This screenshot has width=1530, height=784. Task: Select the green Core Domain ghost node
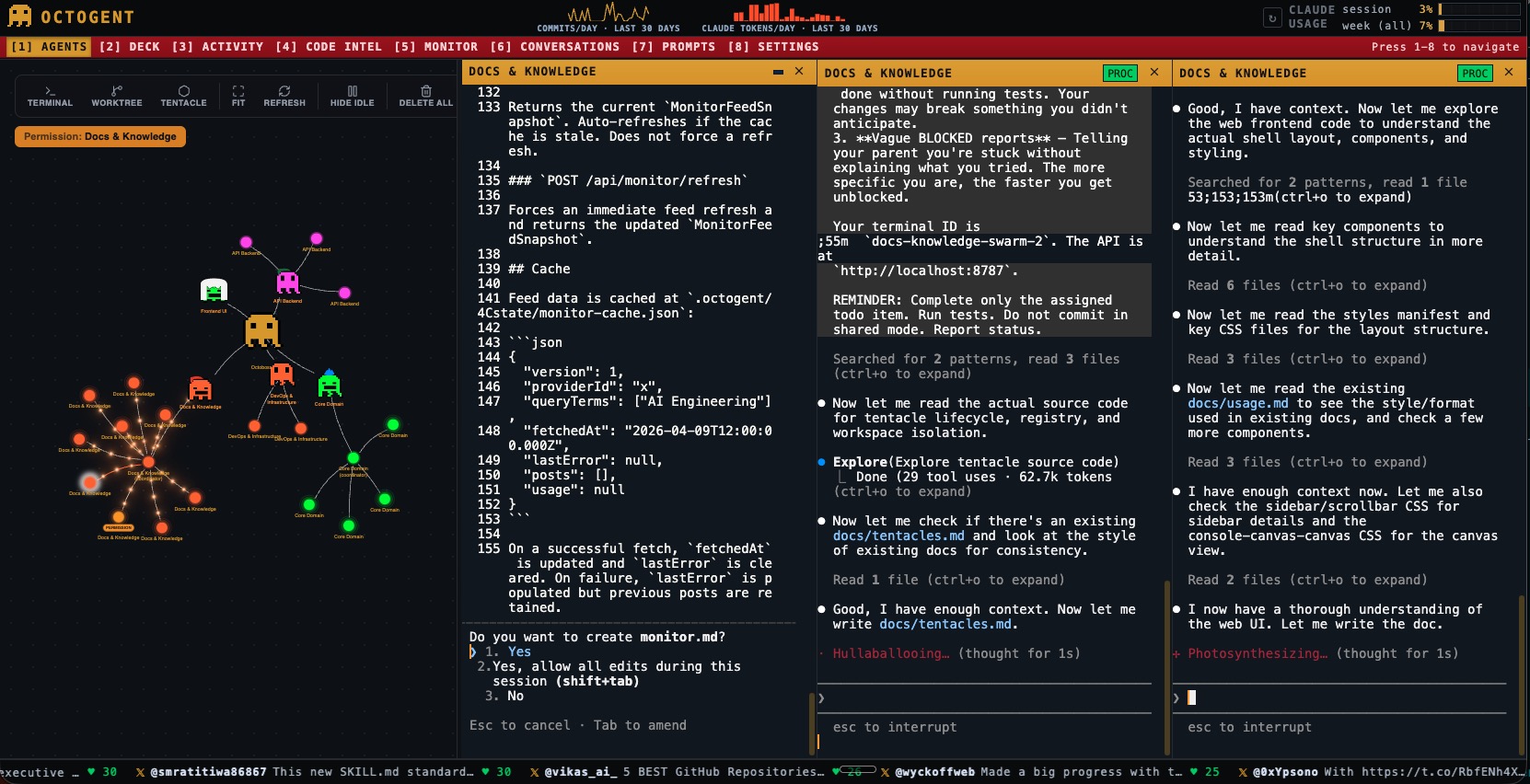tap(330, 384)
